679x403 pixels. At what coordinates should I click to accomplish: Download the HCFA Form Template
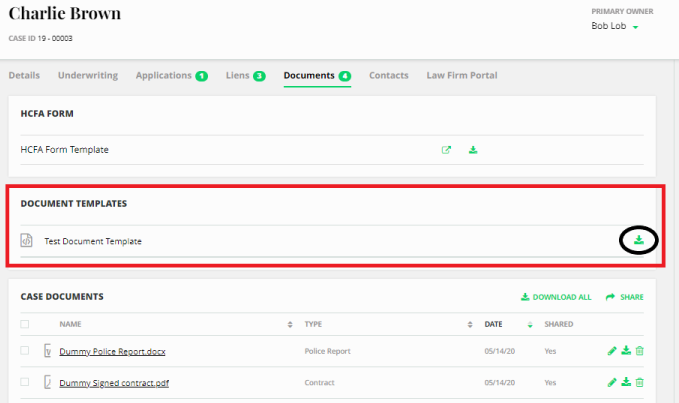coord(474,150)
